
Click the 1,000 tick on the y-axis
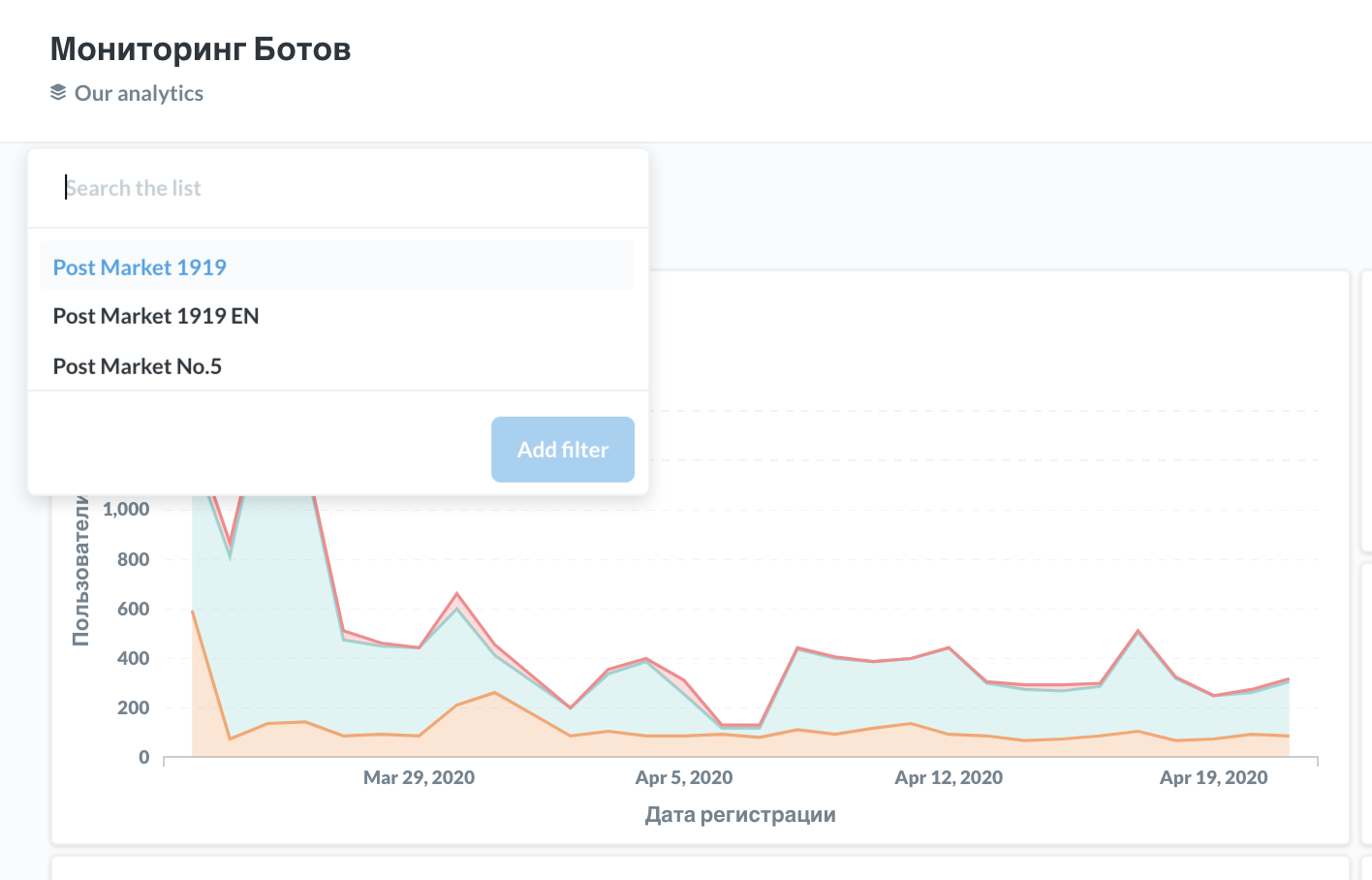[x=128, y=508]
